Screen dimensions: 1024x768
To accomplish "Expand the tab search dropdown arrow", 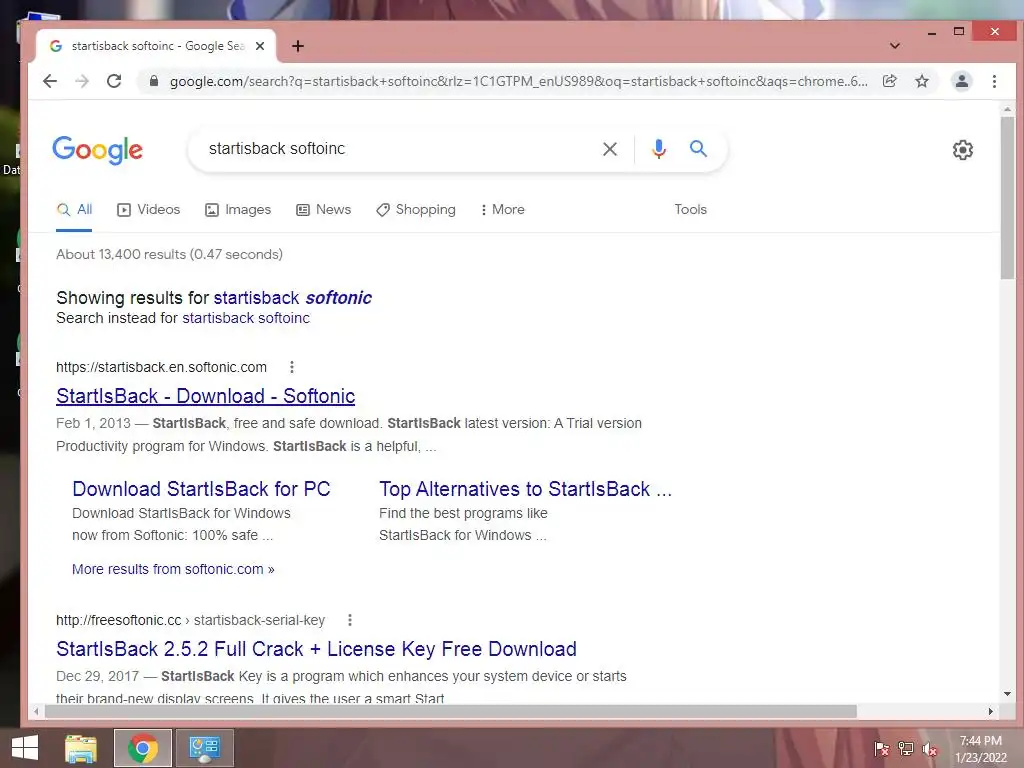I will tap(895, 46).
